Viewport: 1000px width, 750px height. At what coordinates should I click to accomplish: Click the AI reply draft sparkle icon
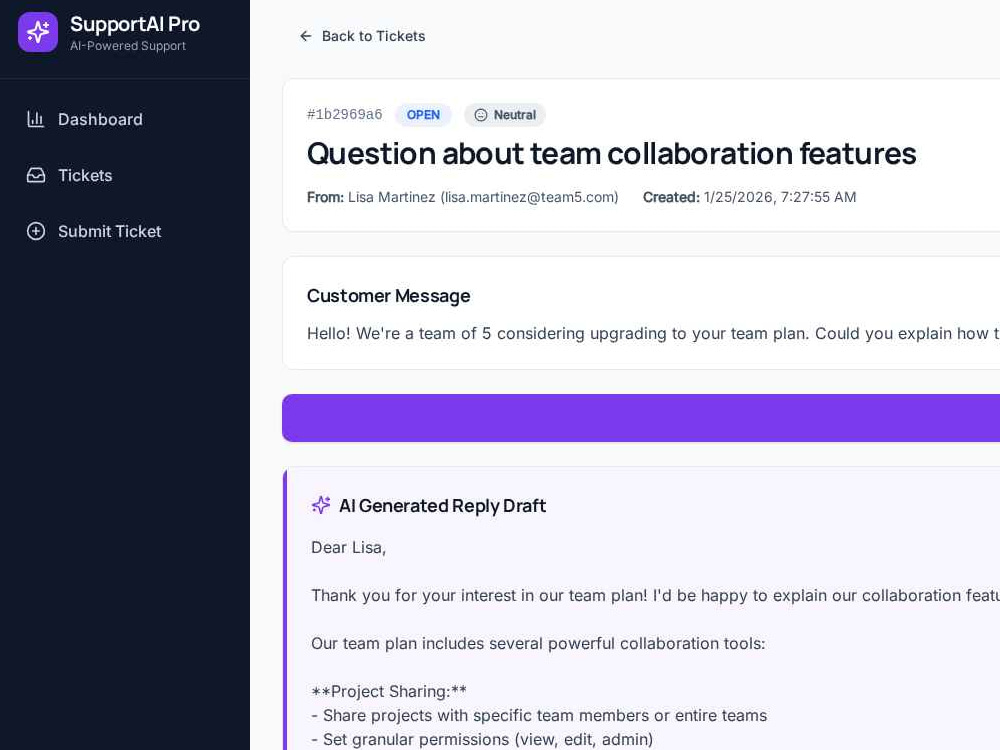tap(321, 505)
